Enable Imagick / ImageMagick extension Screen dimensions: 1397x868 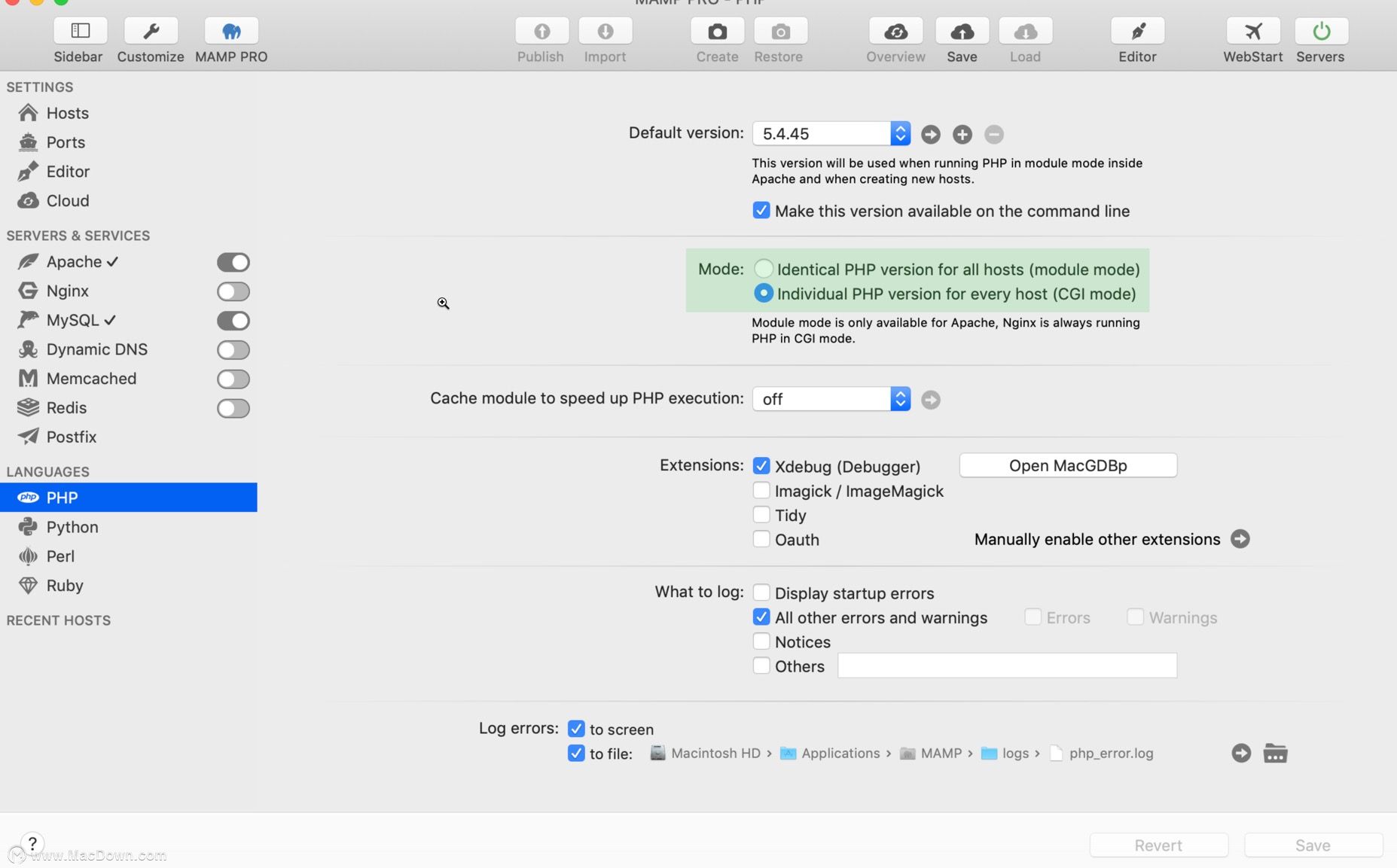[x=761, y=490]
